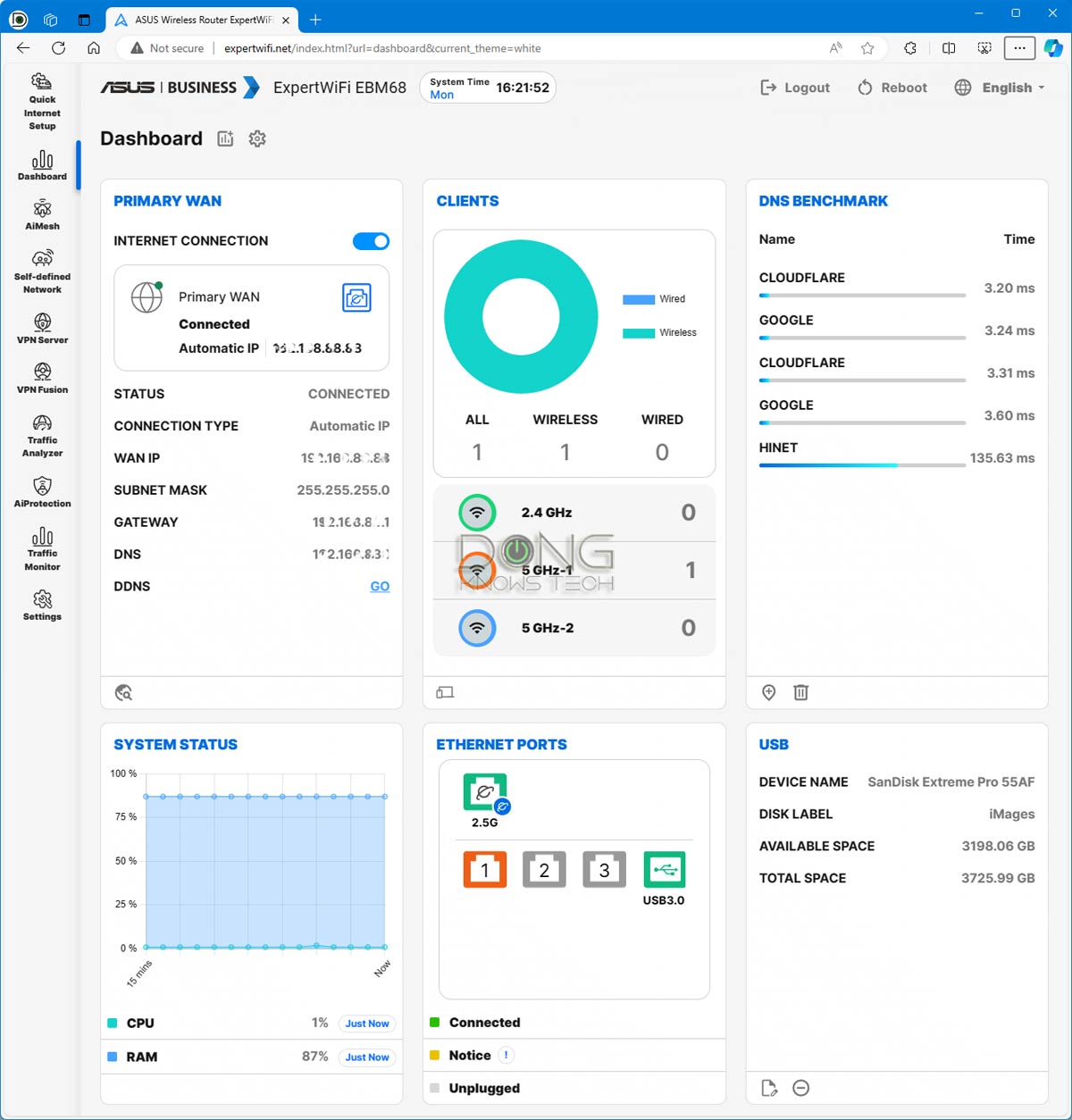
Task: Click the USB file export icon
Action: pos(768,1088)
